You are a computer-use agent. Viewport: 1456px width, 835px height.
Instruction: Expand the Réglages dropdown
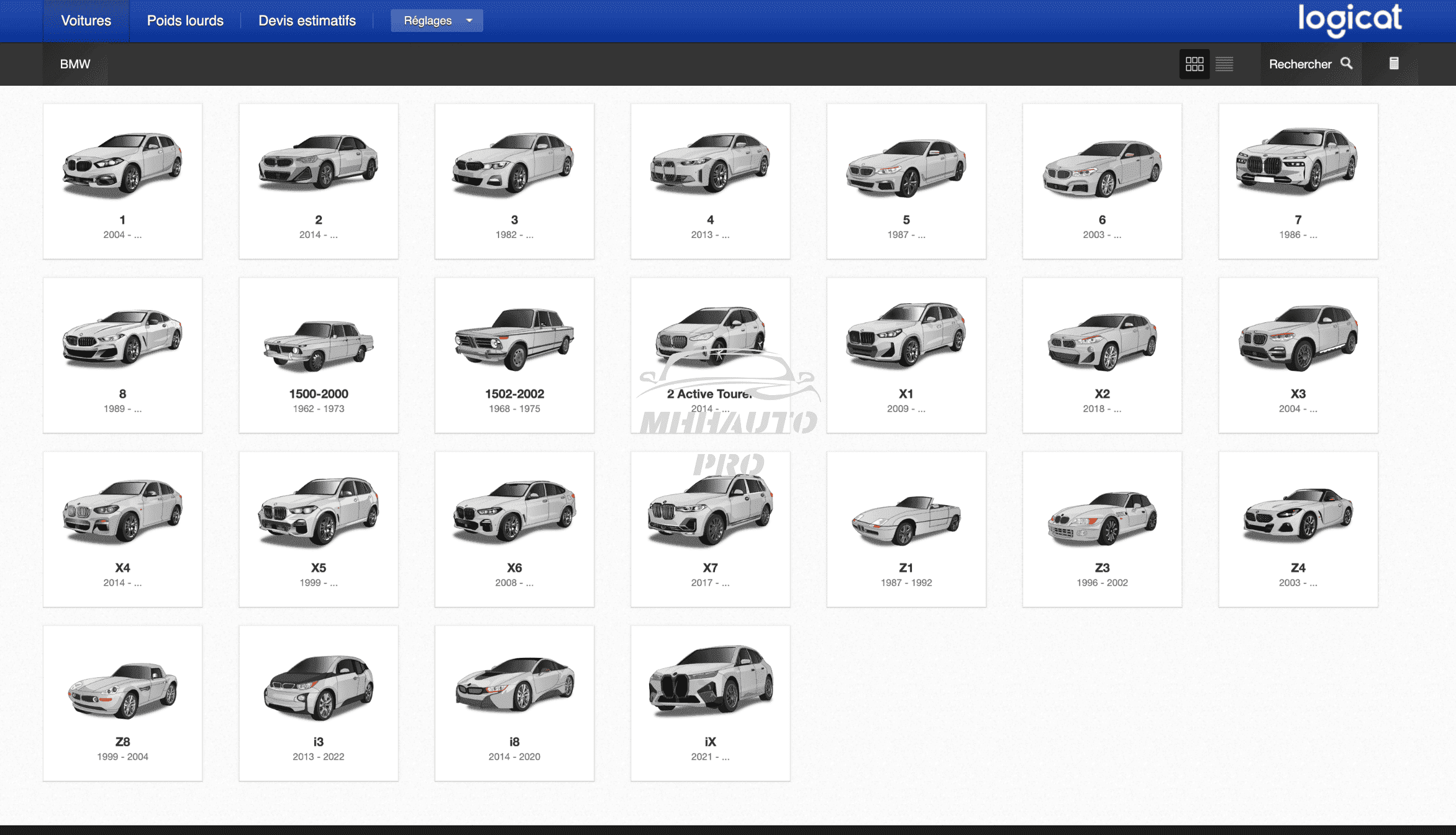tap(437, 21)
